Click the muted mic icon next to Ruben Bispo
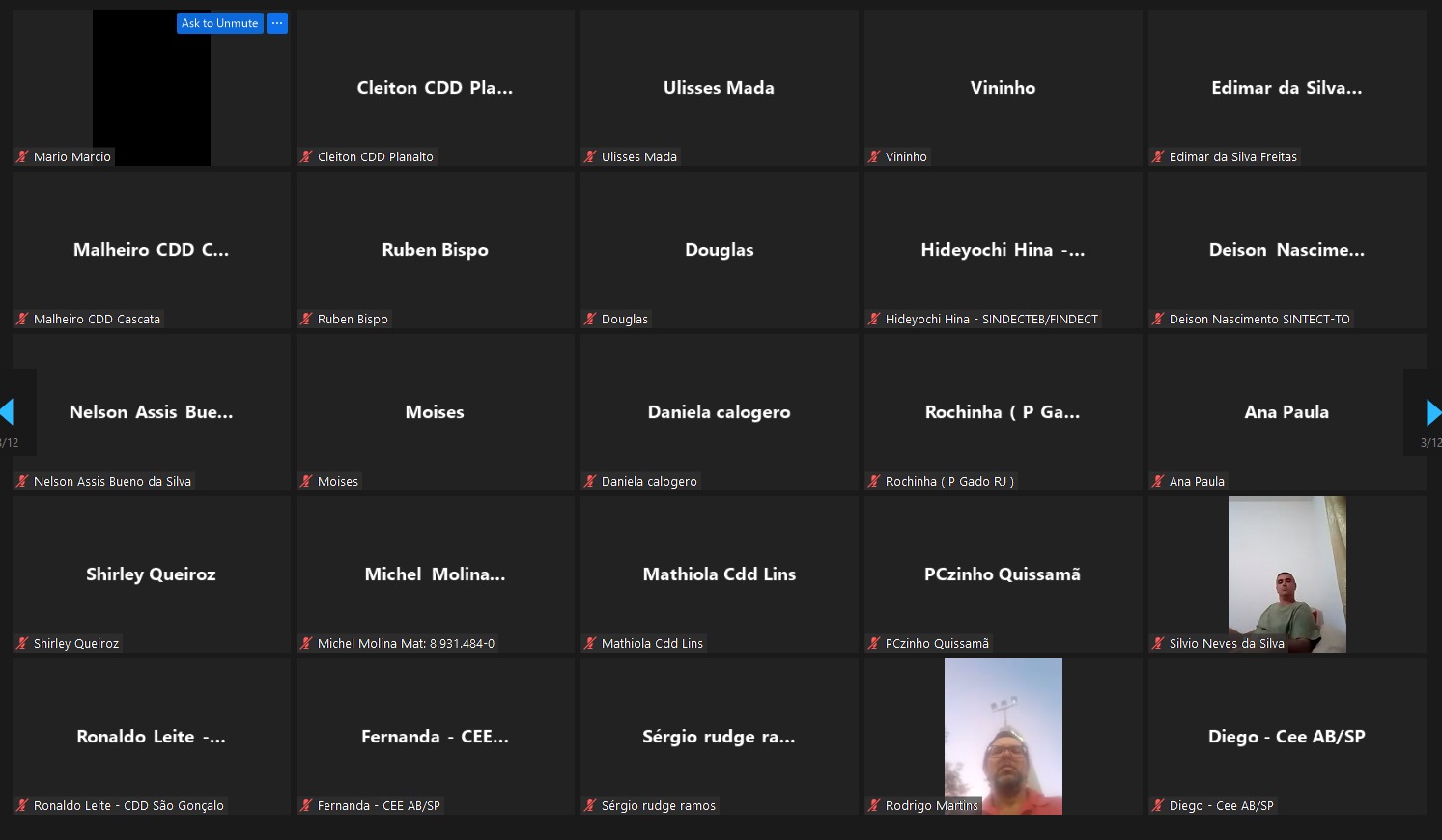1442x840 pixels. pyautogui.click(x=306, y=319)
